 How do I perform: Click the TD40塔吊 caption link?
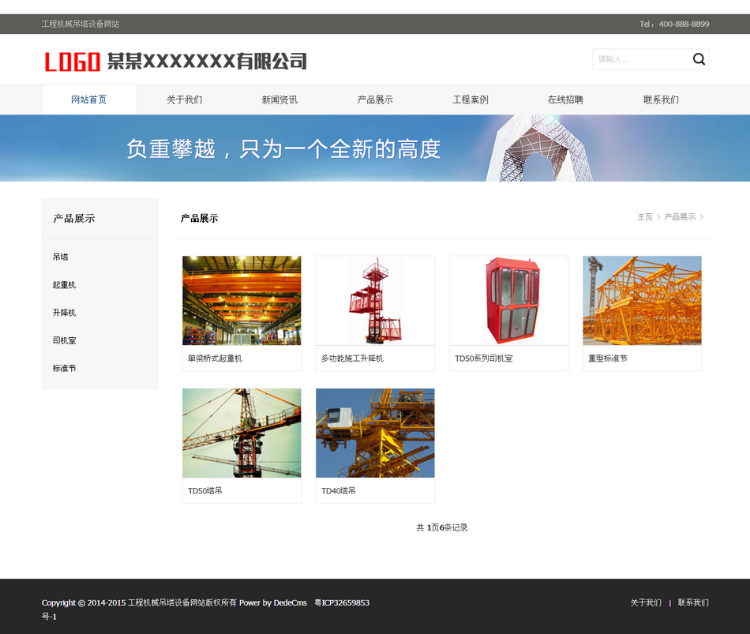pos(338,491)
